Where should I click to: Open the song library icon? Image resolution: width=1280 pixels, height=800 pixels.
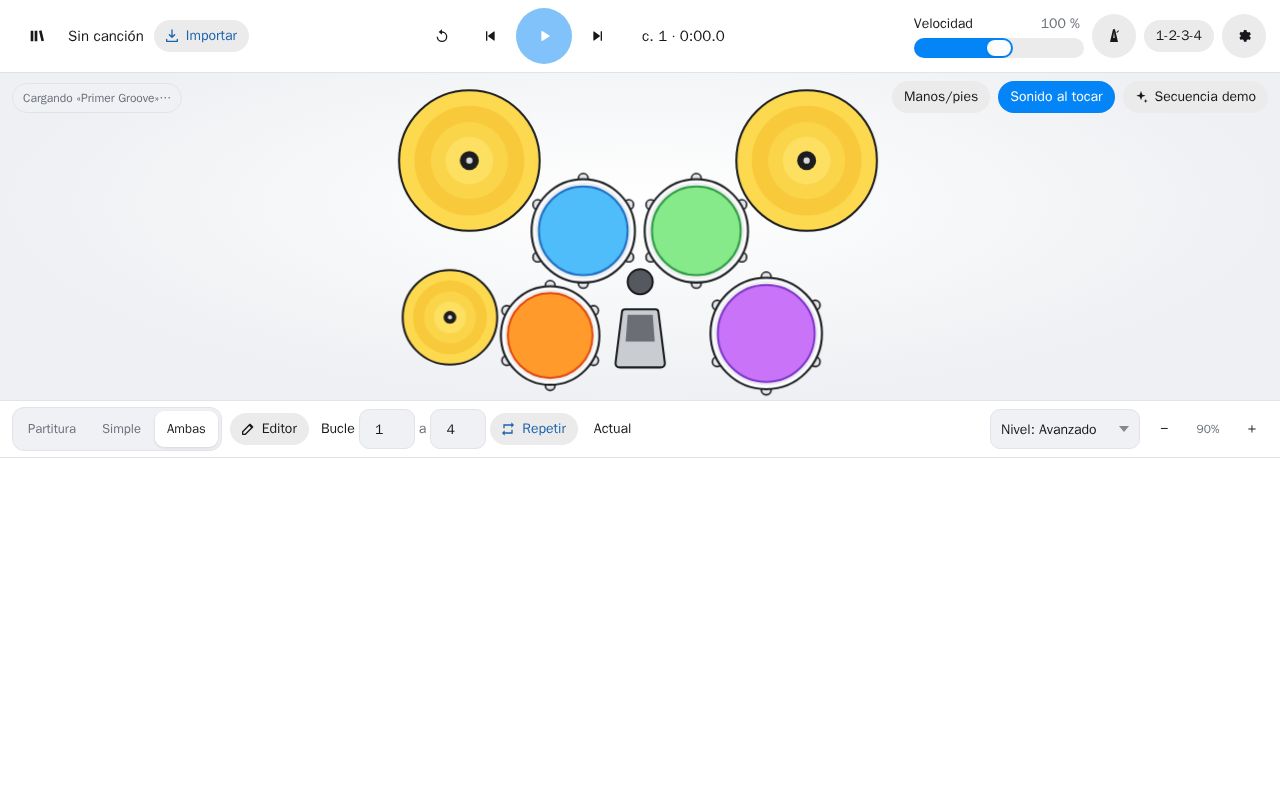point(37,36)
